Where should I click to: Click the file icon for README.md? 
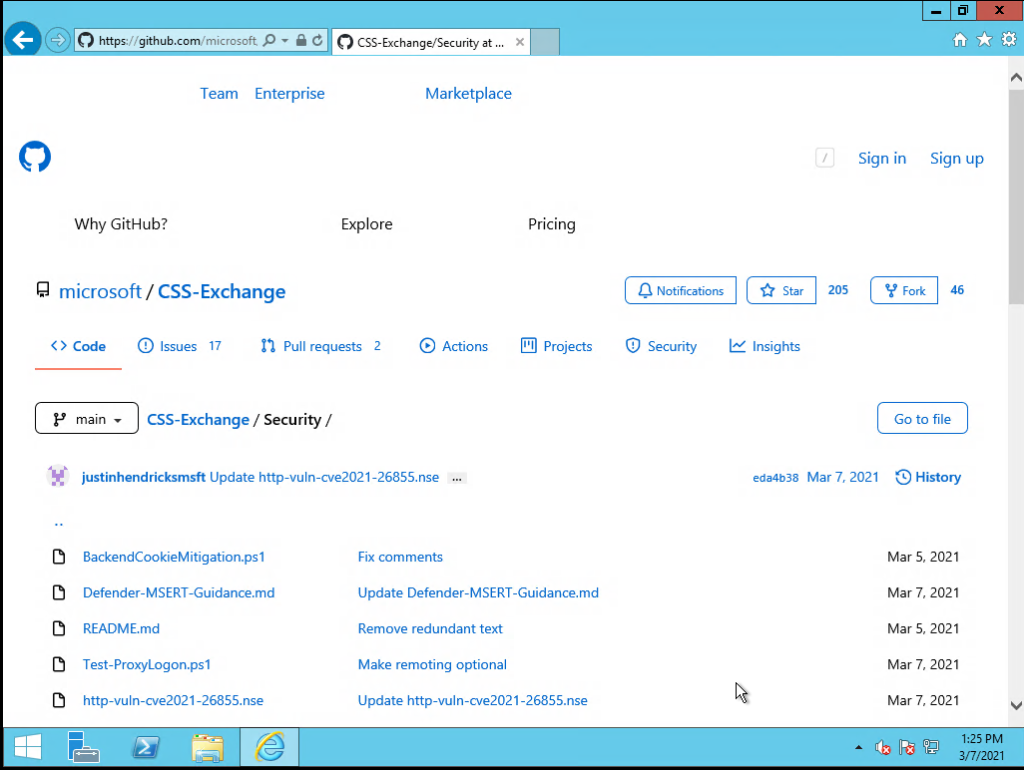(59, 628)
